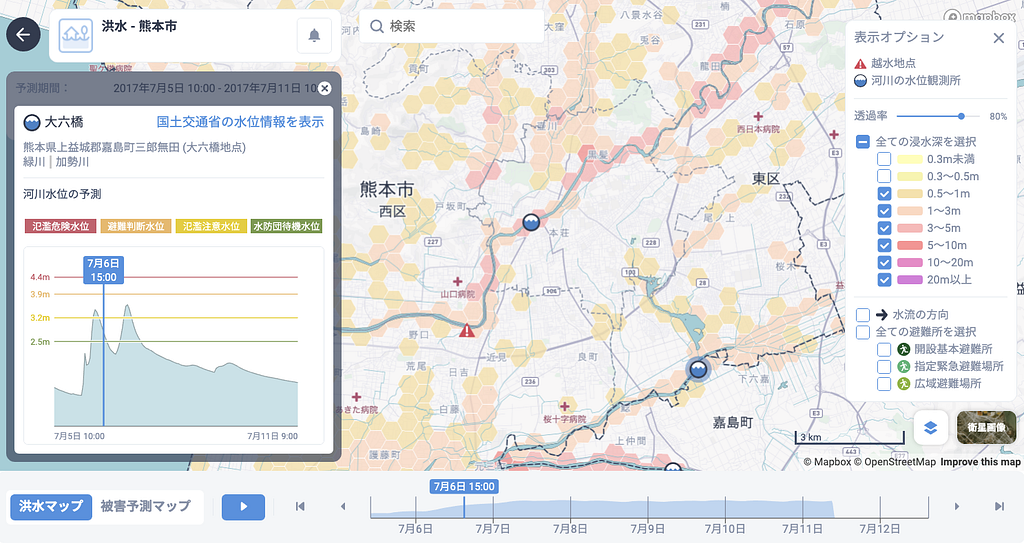
Task: Skip to the timeline end
Action: [999, 506]
